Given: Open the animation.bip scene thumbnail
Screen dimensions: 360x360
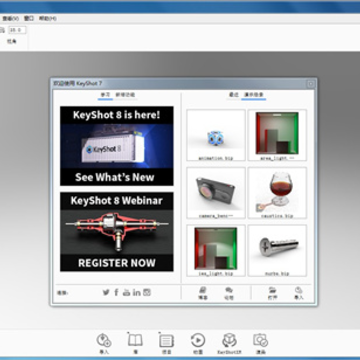Looking at the screenshot, I should pyautogui.click(x=216, y=135).
